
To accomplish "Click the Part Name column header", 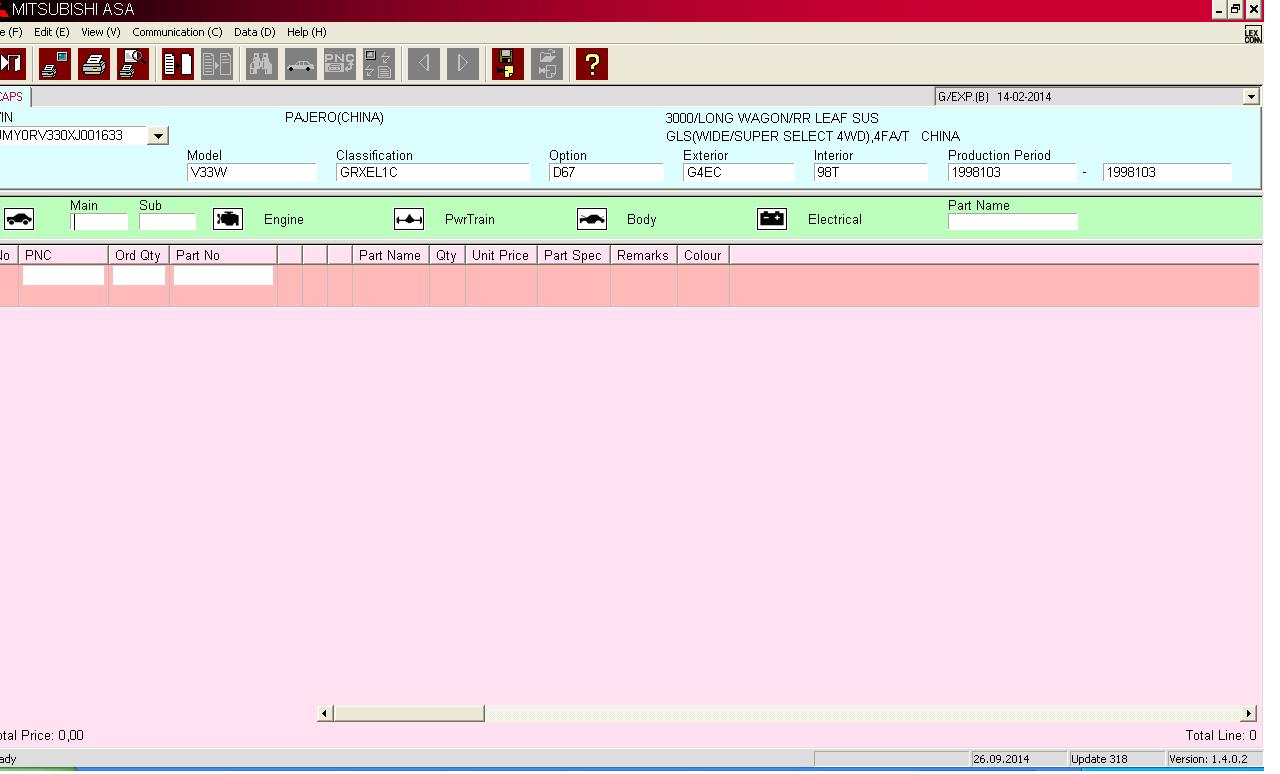I will [x=390, y=255].
